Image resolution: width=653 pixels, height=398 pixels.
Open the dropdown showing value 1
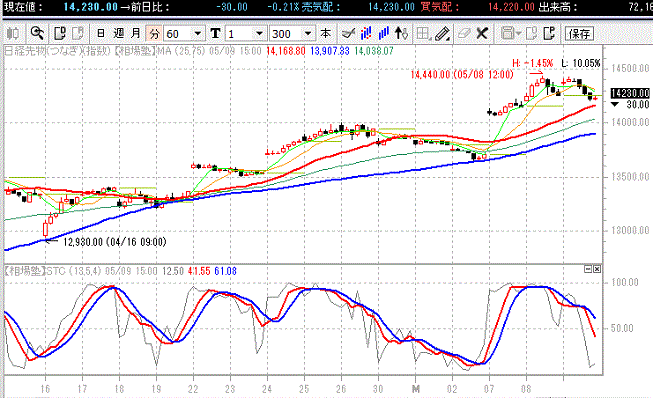tap(259, 33)
